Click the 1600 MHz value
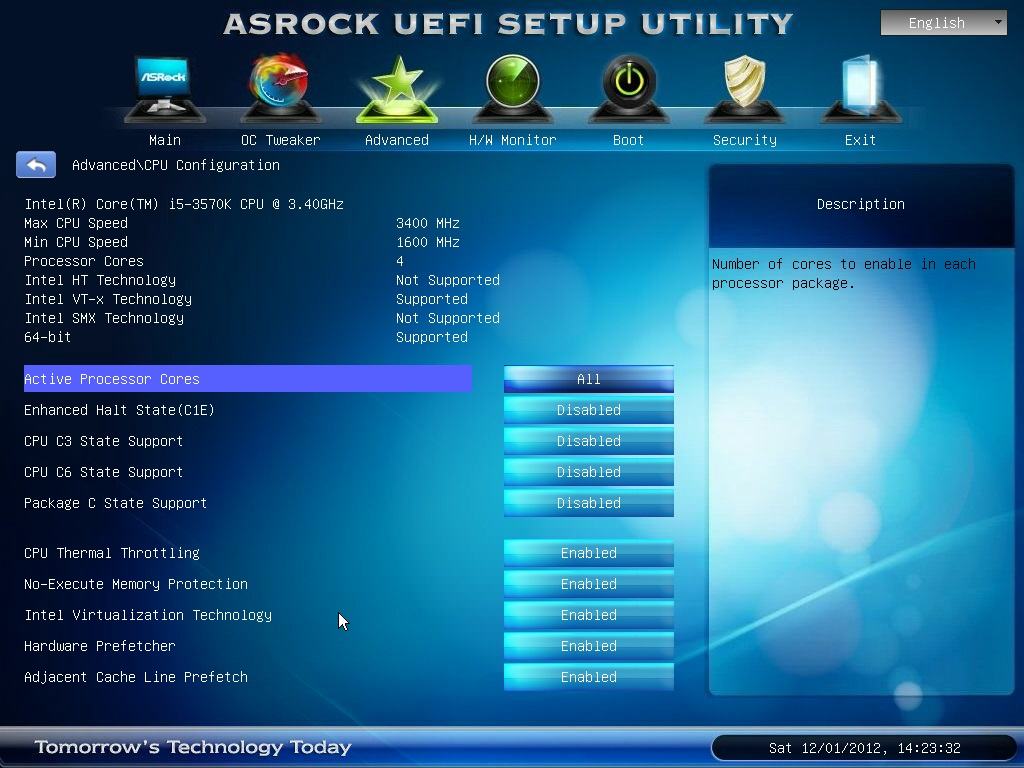The width and height of the screenshot is (1024, 768). [x=428, y=242]
